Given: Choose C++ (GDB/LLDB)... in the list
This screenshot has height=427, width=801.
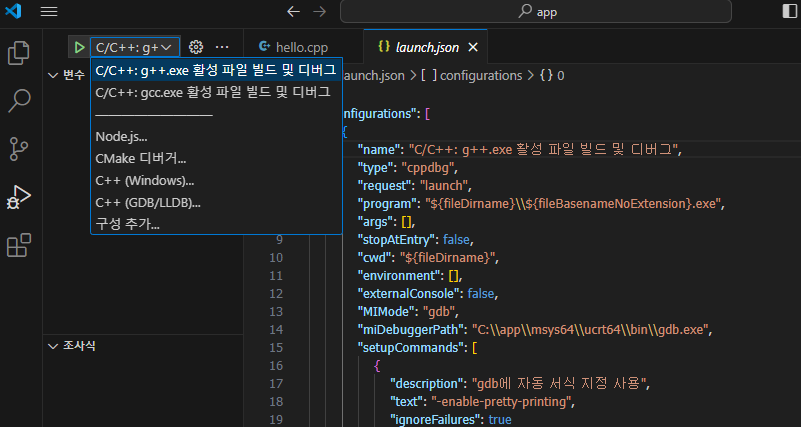Looking at the screenshot, I should point(216,202).
